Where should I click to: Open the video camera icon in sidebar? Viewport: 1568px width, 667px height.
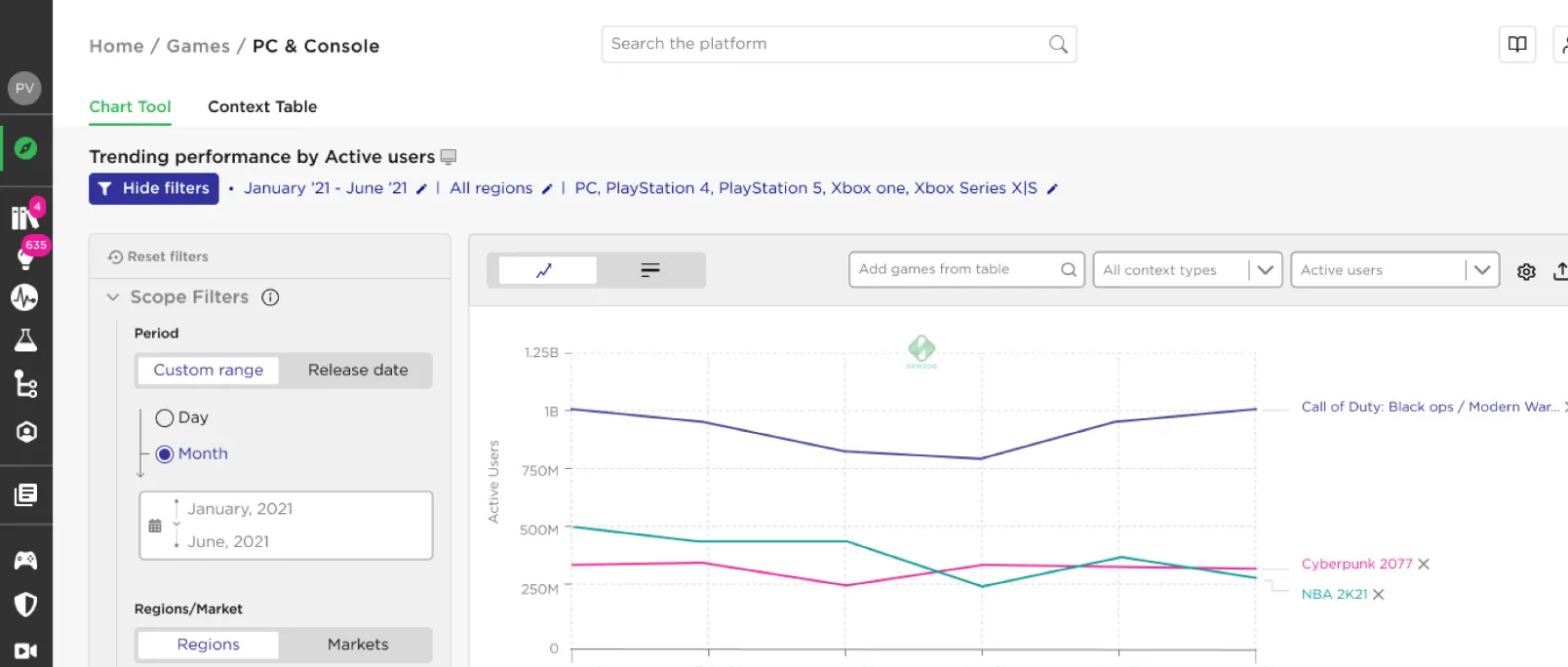(x=25, y=650)
